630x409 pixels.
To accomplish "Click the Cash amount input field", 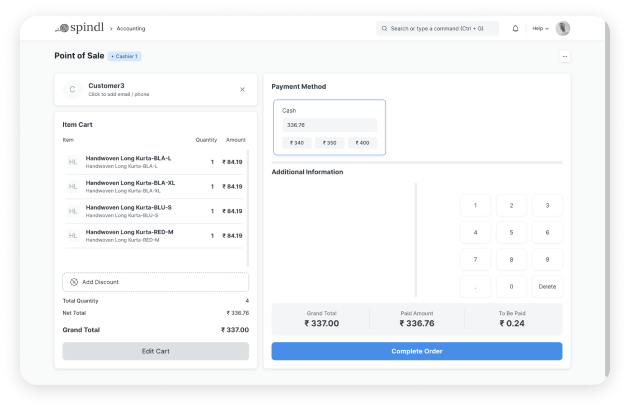I will tap(329, 125).
